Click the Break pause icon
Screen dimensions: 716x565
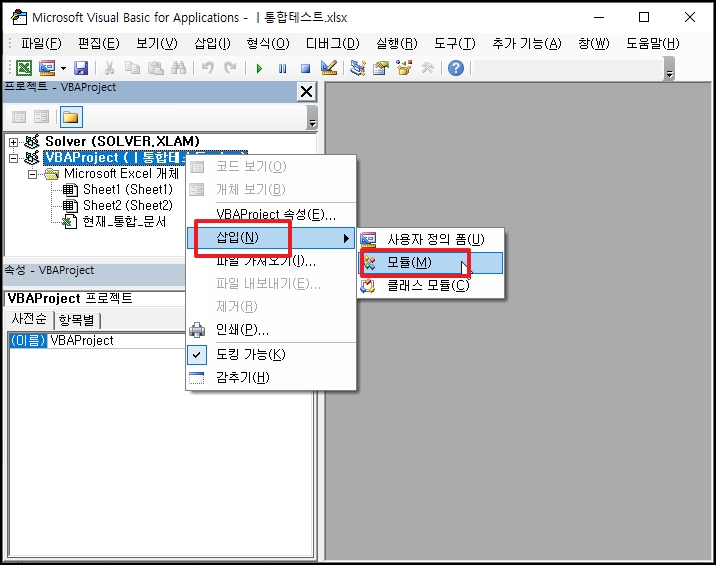pos(283,69)
